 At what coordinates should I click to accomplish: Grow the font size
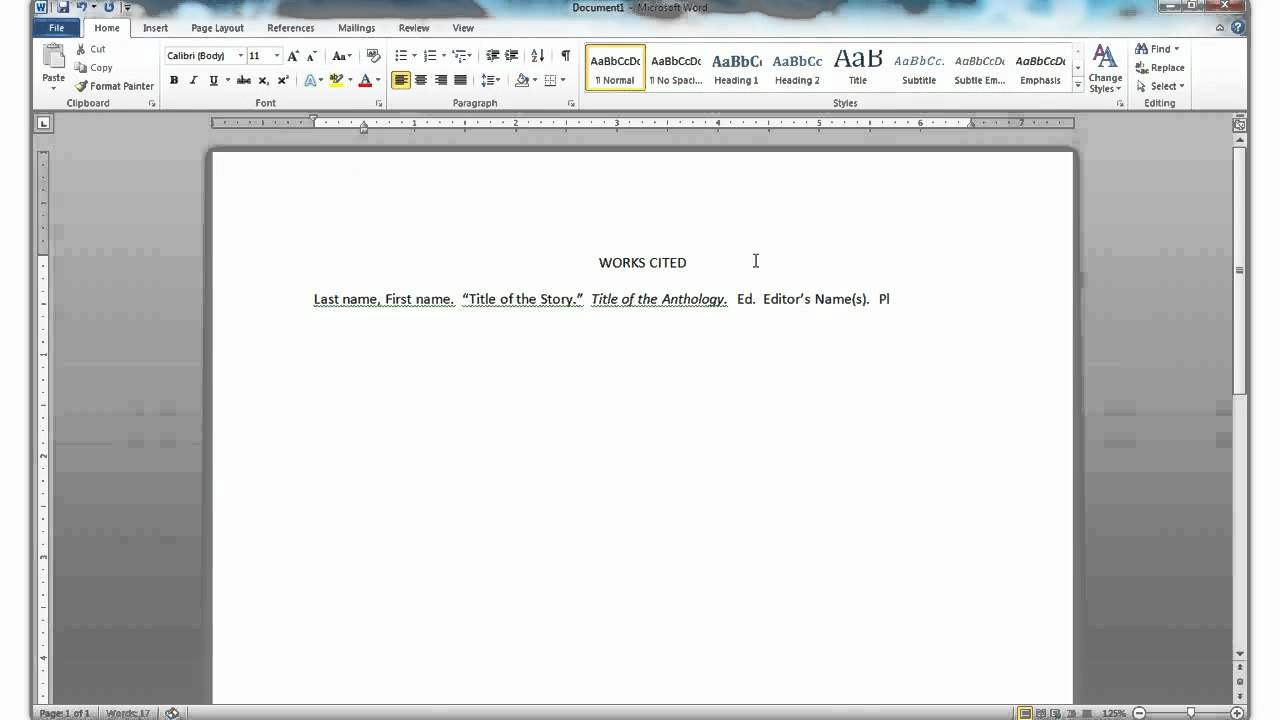pos(293,56)
